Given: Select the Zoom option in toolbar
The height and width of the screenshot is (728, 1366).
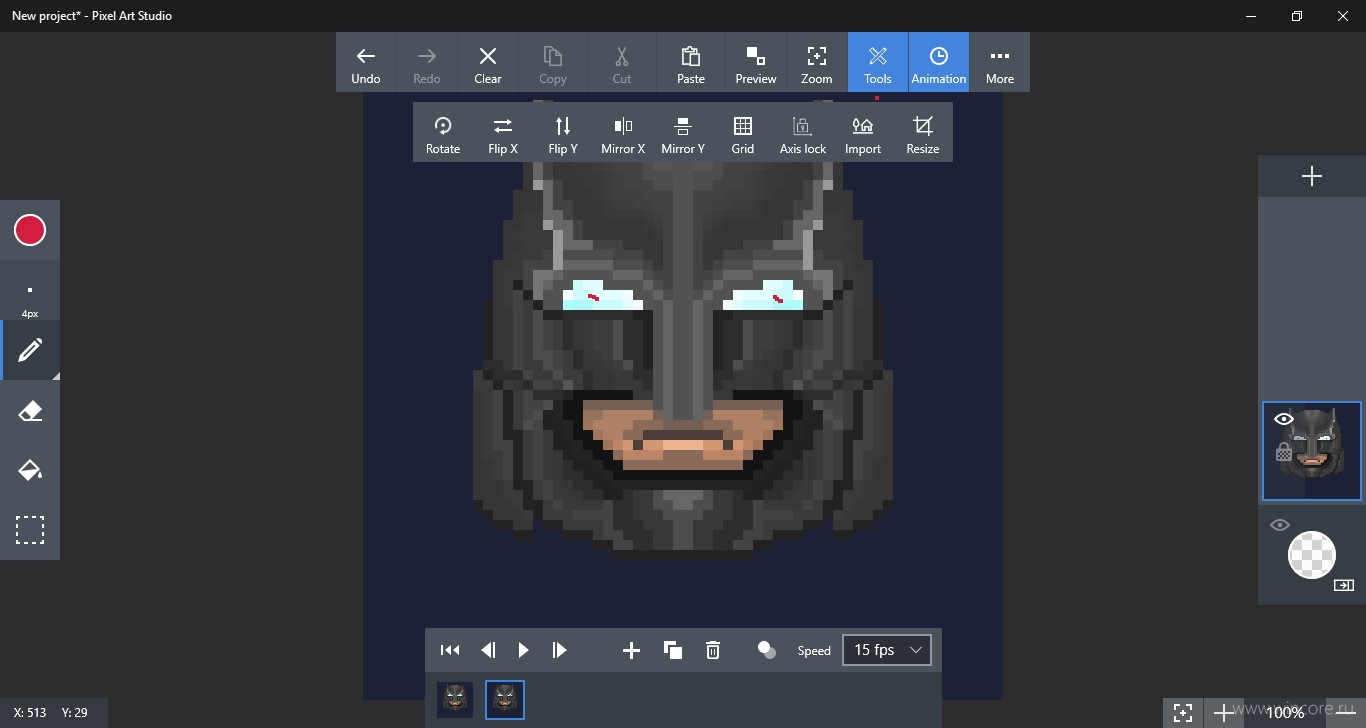Looking at the screenshot, I should 817,62.
